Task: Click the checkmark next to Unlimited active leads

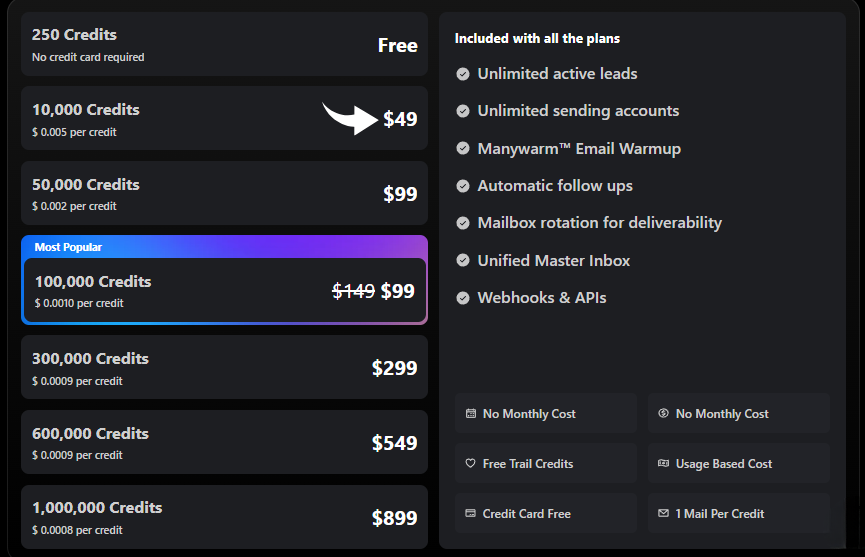Action: (463, 74)
